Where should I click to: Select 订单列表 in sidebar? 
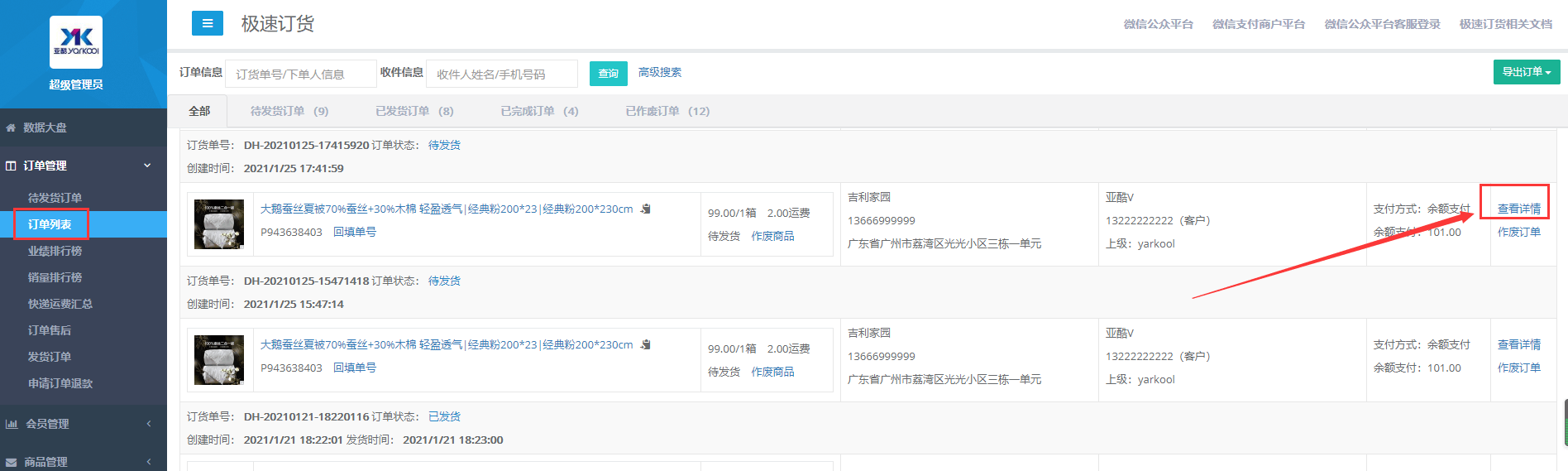(x=50, y=224)
